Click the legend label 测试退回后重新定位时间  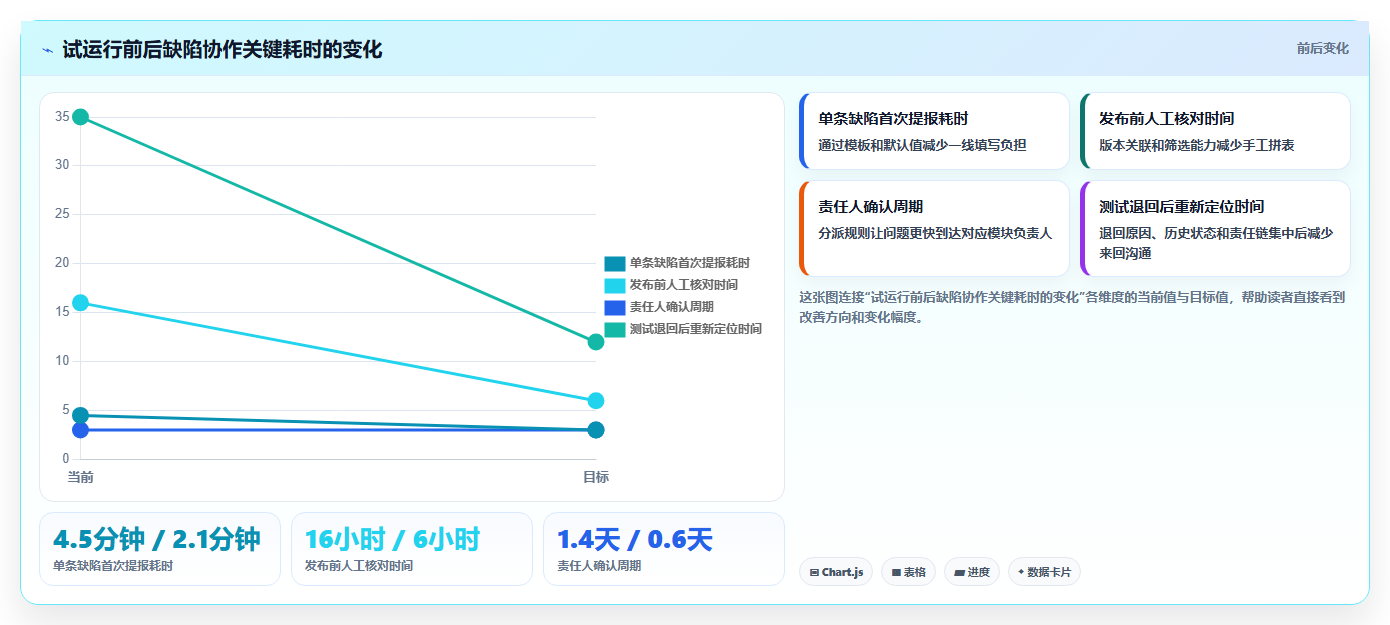point(696,329)
